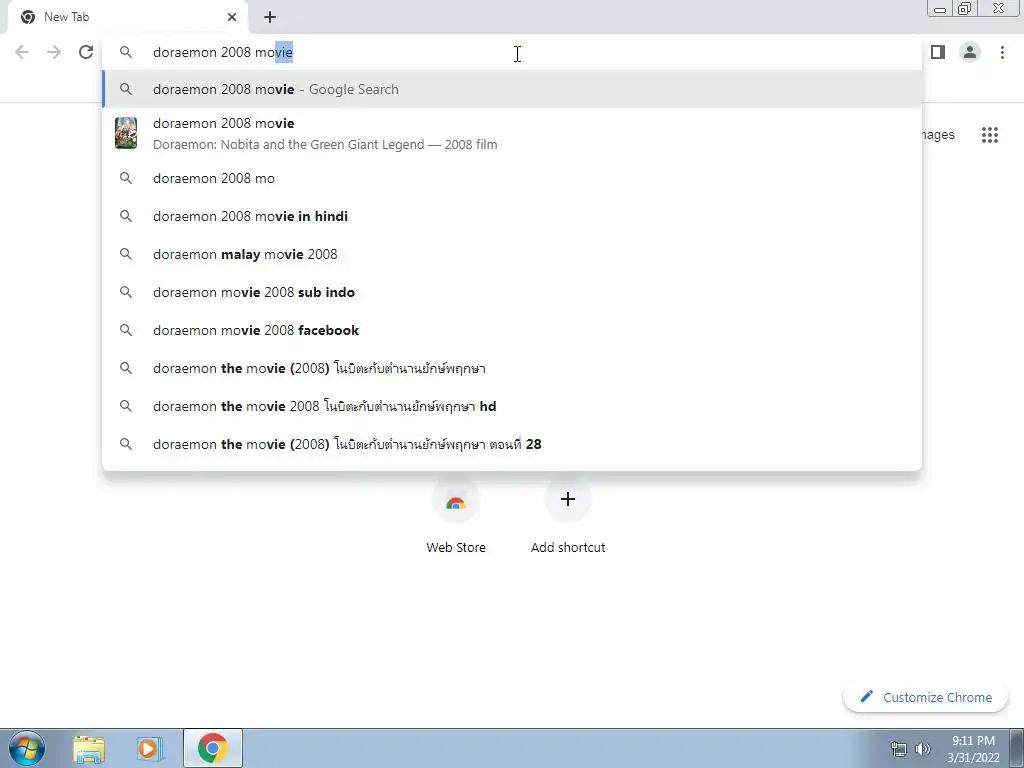Open the volume speaker tray icon
The width and height of the screenshot is (1024, 768).
923,749
